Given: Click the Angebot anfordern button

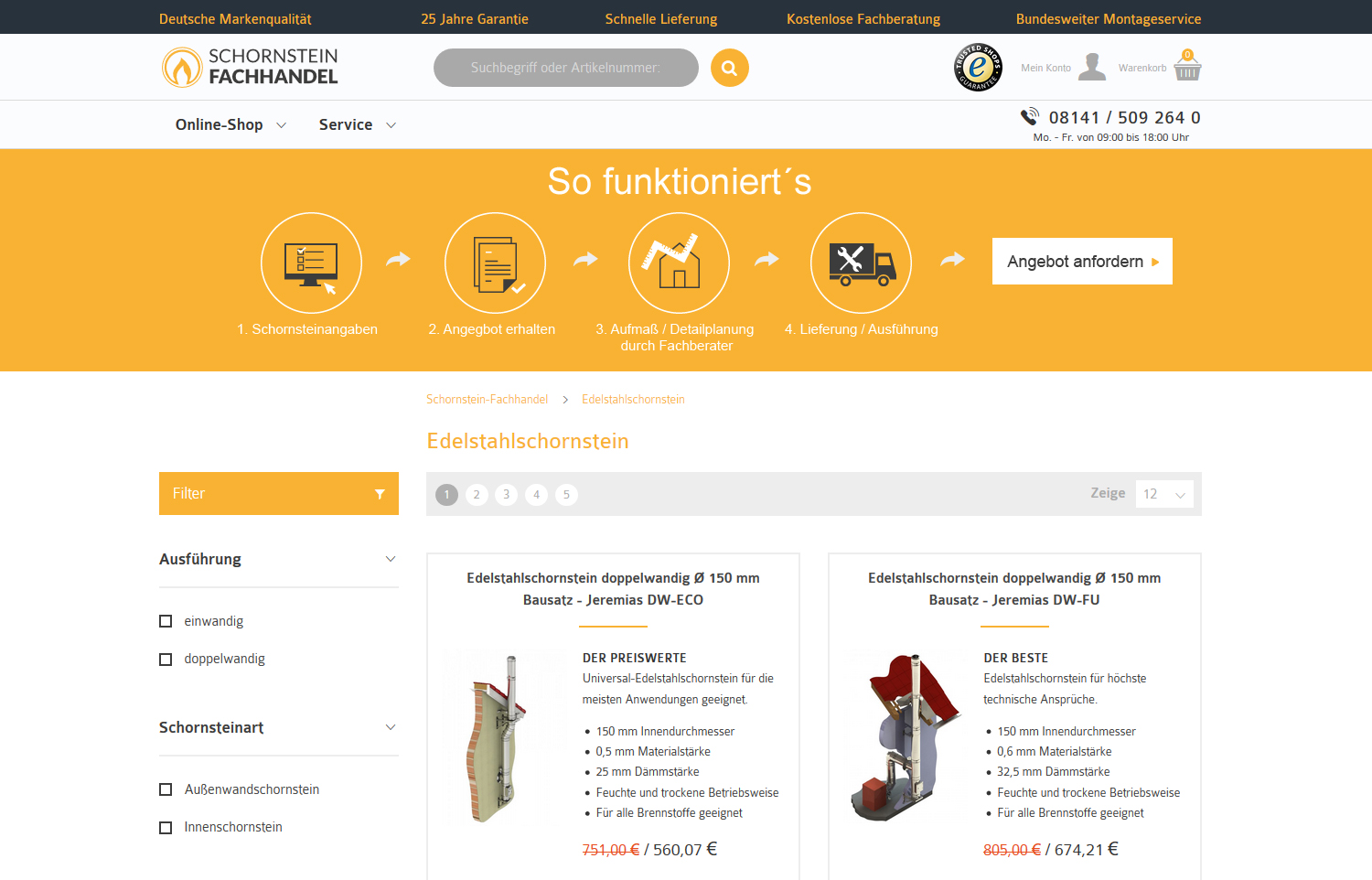Looking at the screenshot, I should pyautogui.click(x=1082, y=261).
